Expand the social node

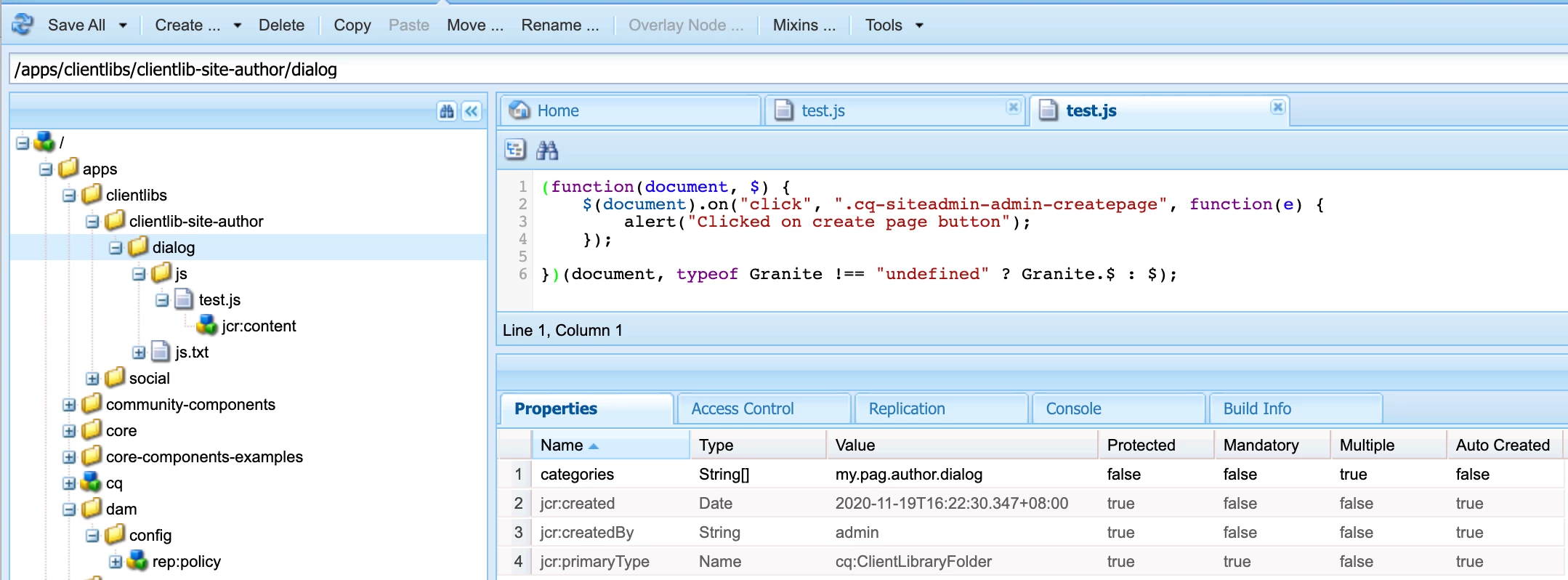pos(92,378)
